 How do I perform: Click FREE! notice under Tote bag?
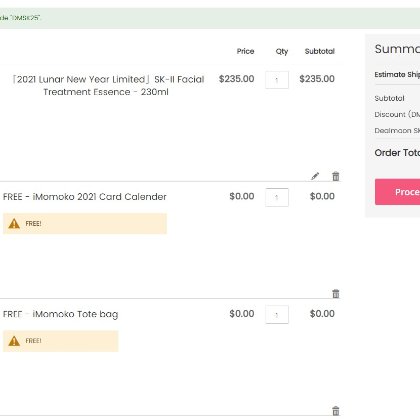point(61,341)
